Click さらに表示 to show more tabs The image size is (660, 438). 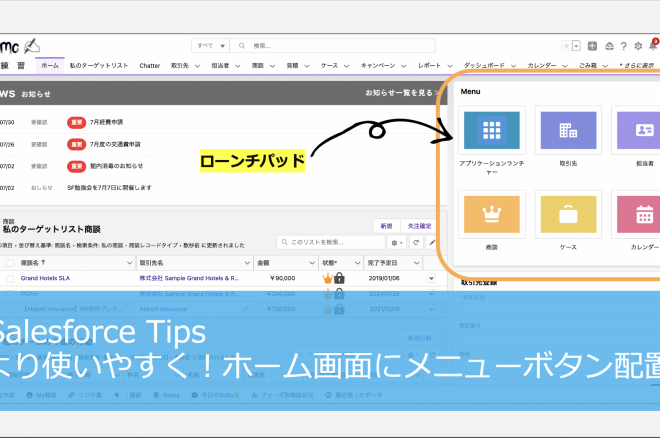637,66
